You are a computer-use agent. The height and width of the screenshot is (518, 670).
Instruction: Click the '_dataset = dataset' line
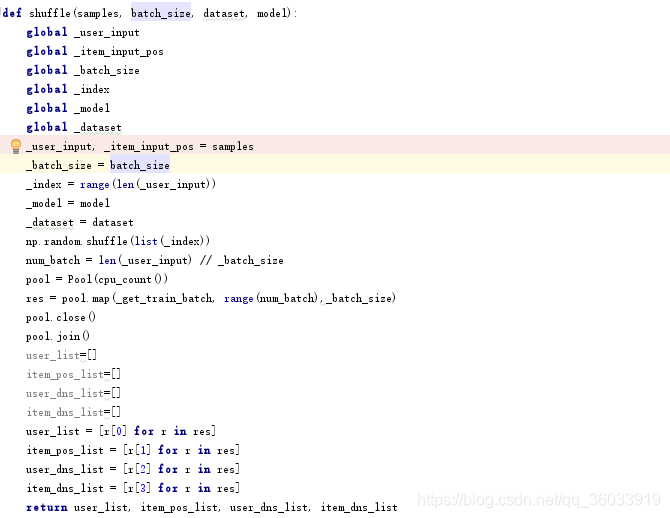coord(80,222)
